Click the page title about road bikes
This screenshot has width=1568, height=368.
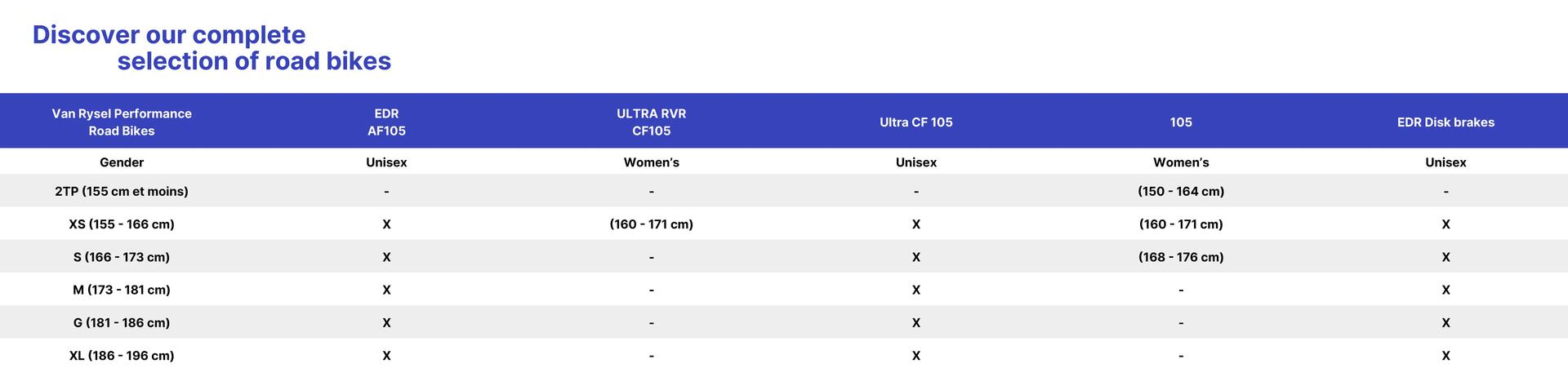click(x=212, y=47)
